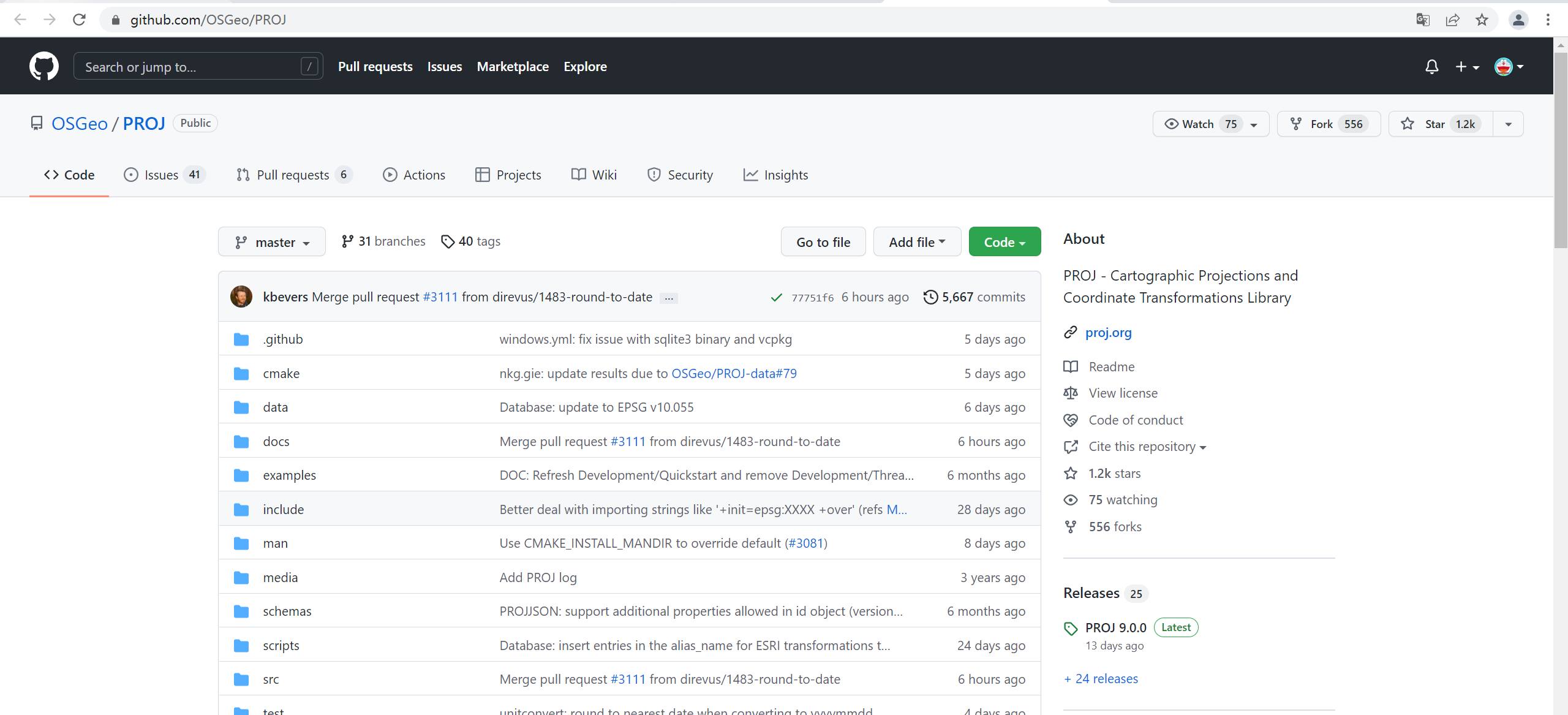Open the master branch selector
The image size is (1568, 715).
pos(272,242)
